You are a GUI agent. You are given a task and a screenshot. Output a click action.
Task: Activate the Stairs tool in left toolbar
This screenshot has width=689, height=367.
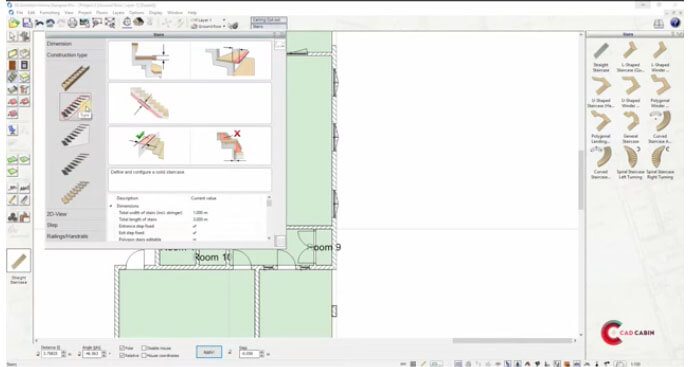coord(12,77)
